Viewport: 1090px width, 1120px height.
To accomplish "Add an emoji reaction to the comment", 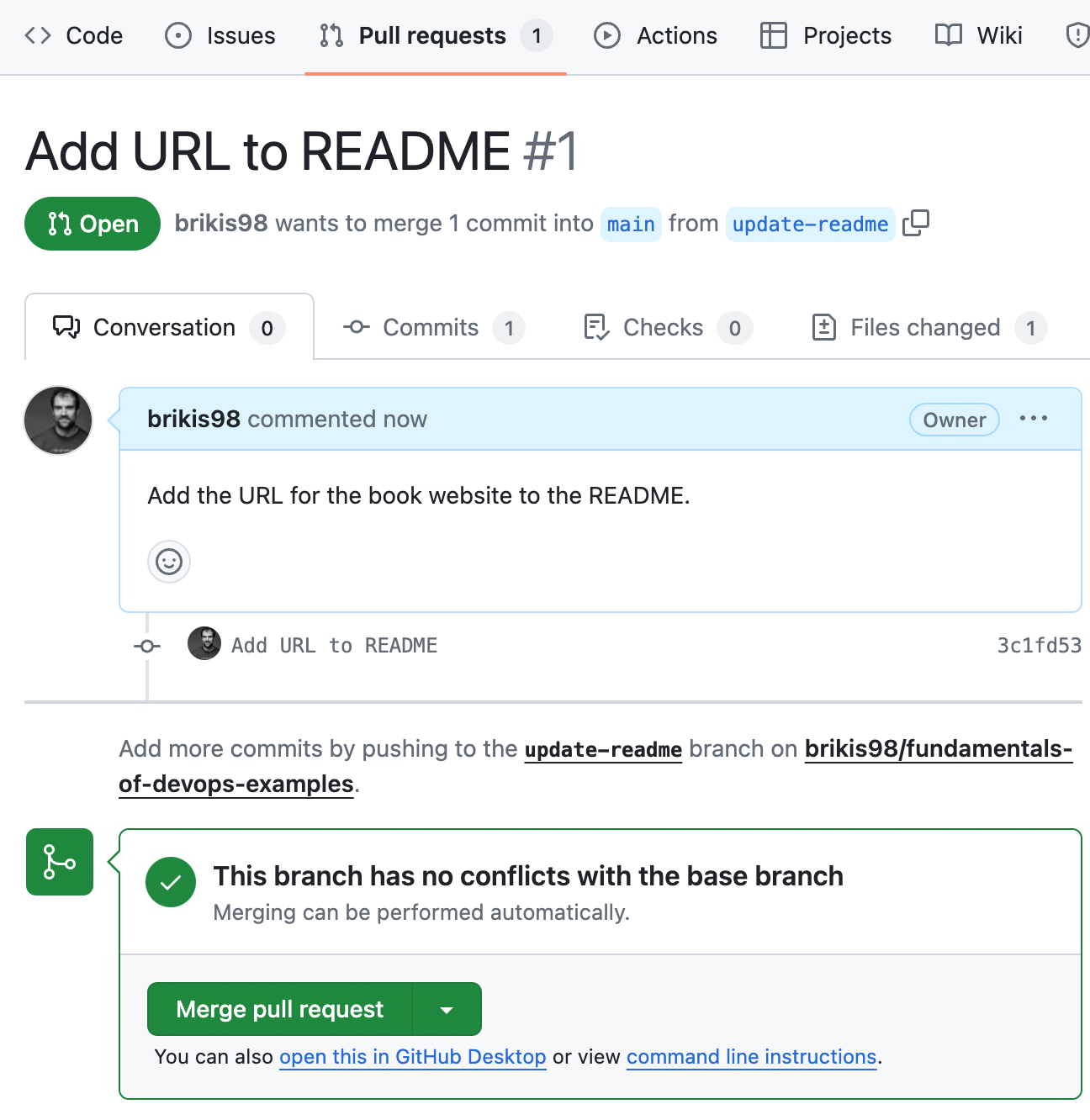I will point(169,562).
